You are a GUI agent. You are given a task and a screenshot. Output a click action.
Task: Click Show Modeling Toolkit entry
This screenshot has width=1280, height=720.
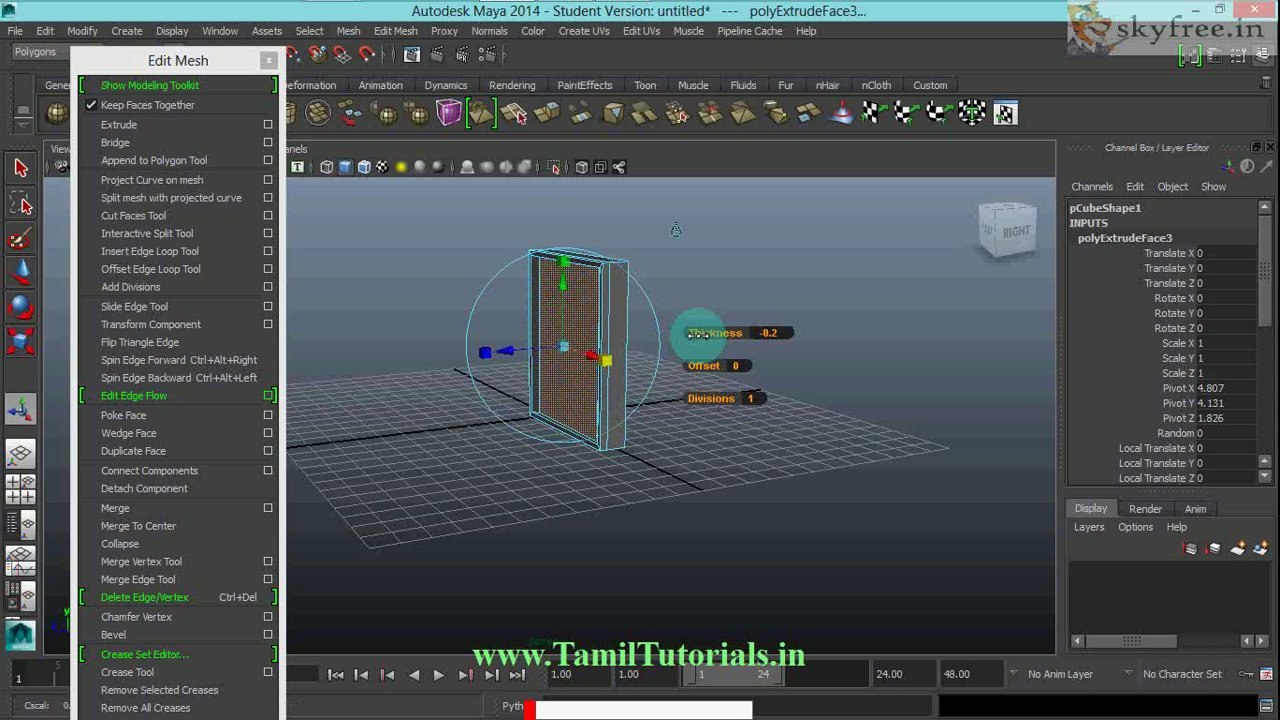[x=150, y=86]
